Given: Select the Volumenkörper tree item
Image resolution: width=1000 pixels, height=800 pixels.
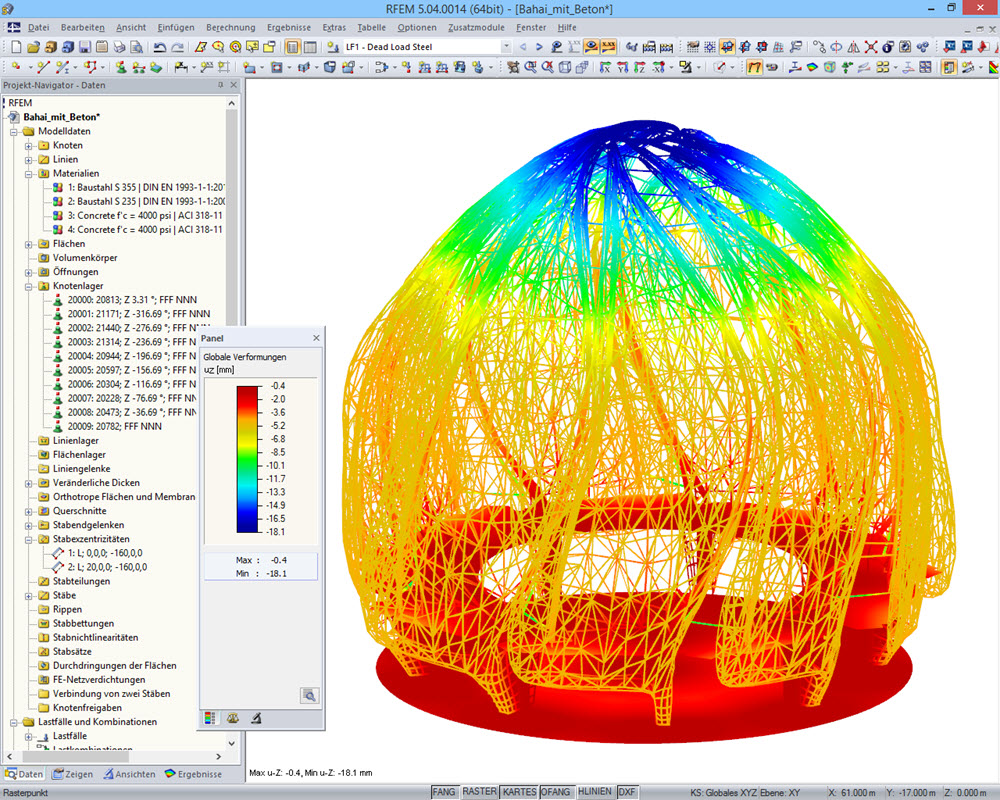Looking at the screenshot, I should pyautogui.click(x=85, y=258).
